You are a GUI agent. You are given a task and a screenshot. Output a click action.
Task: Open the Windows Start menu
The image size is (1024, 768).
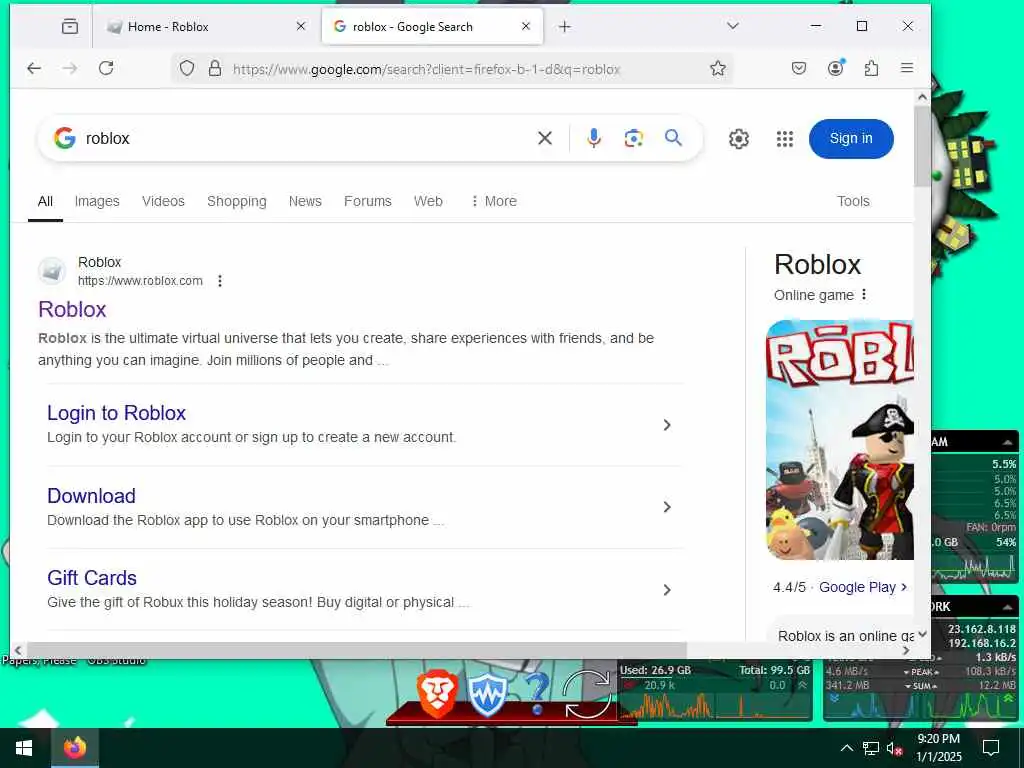pyautogui.click(x=24, y=748)
